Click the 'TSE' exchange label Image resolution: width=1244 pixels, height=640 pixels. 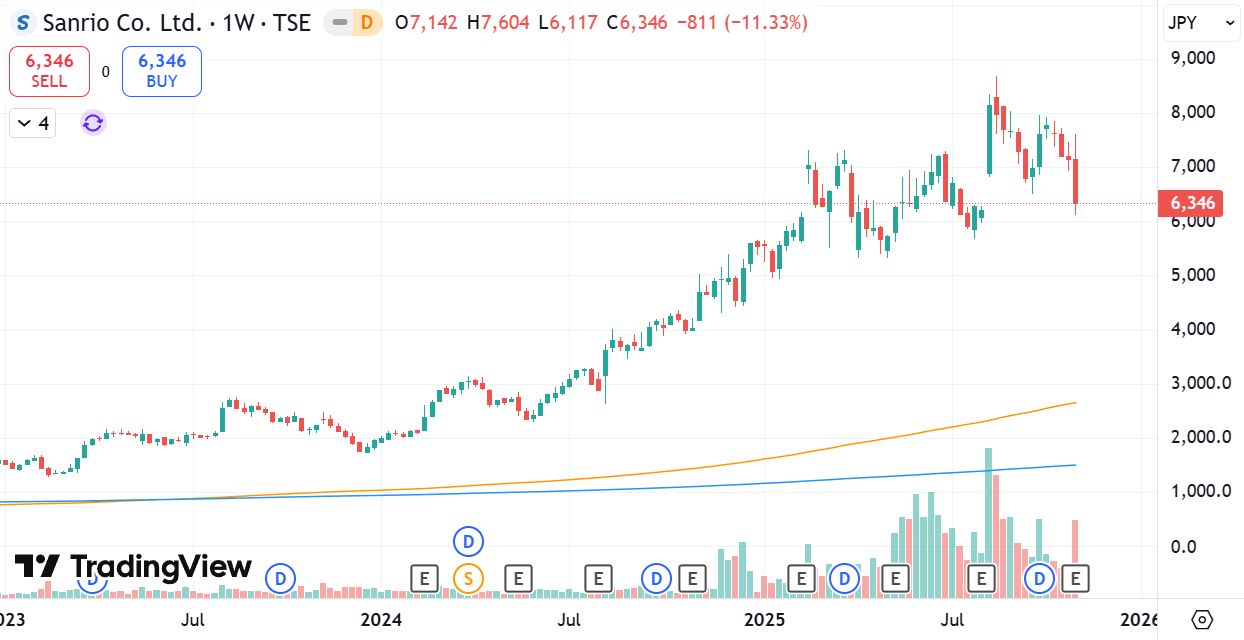pyautogui.click(x=291, y=22)
